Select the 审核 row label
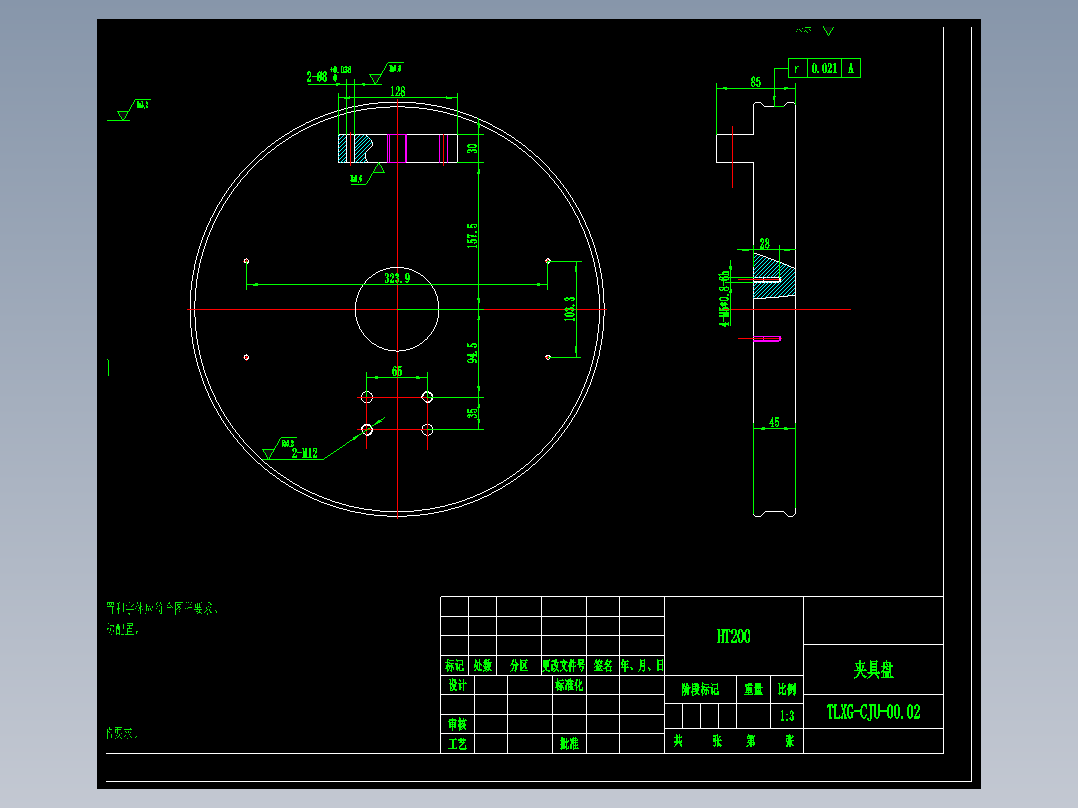1078x808 pixels. [x=457, y=724]
